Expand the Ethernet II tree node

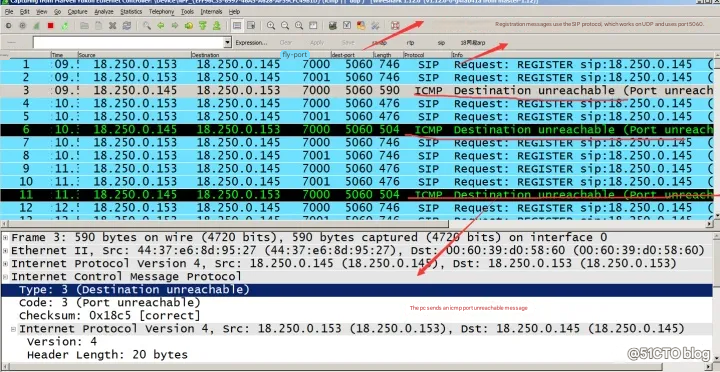click(x=6, y=250)
